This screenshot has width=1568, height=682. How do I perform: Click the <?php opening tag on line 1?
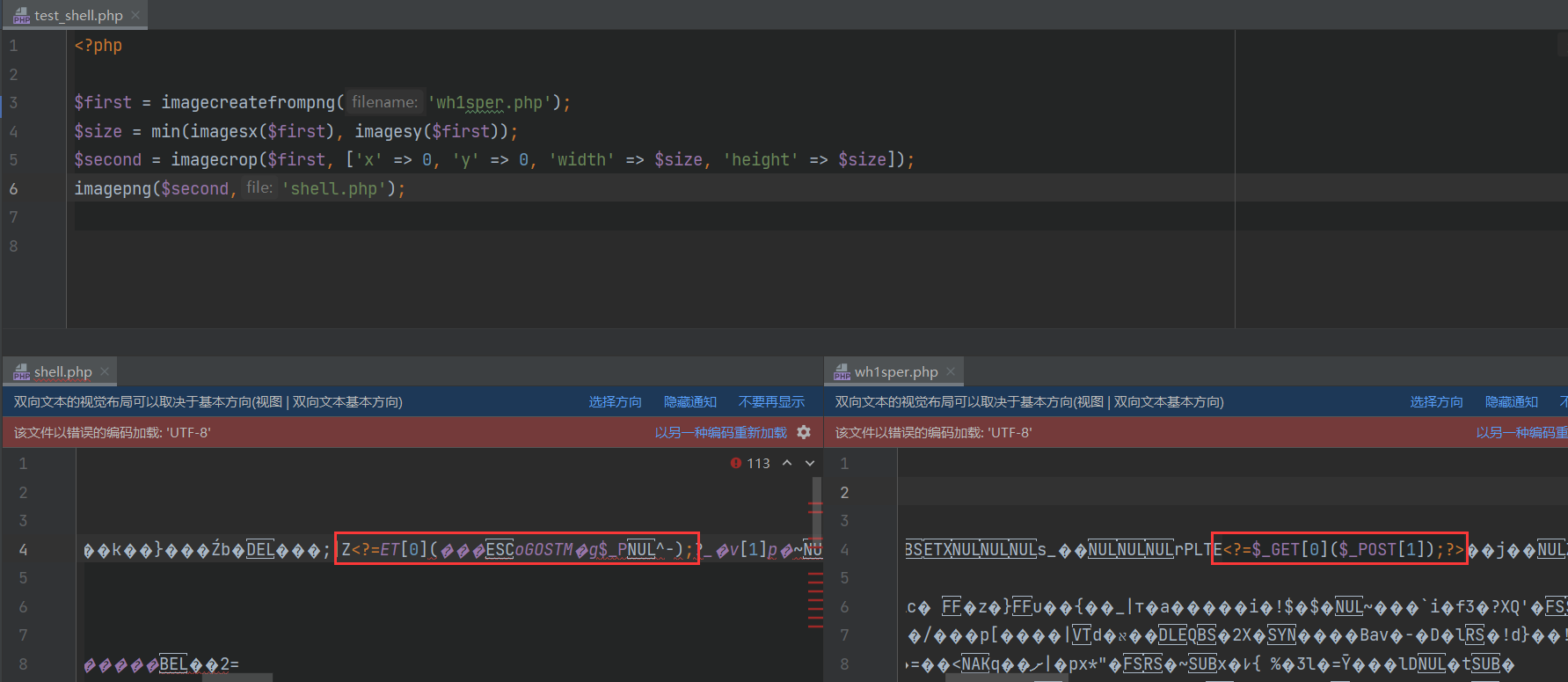98,45
